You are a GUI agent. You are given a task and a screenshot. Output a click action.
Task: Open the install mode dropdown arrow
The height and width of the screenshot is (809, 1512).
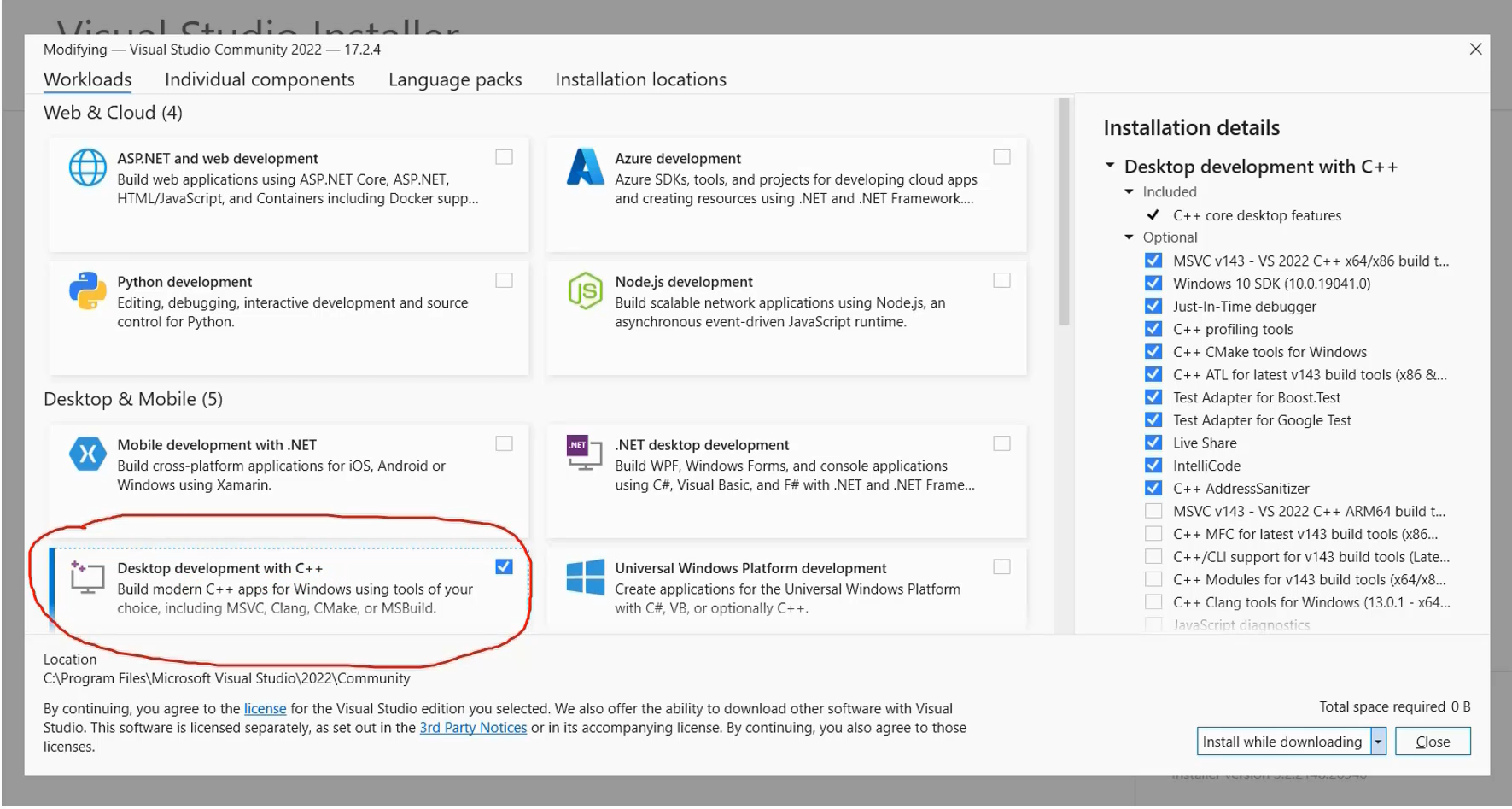(x=1378, y=742)
